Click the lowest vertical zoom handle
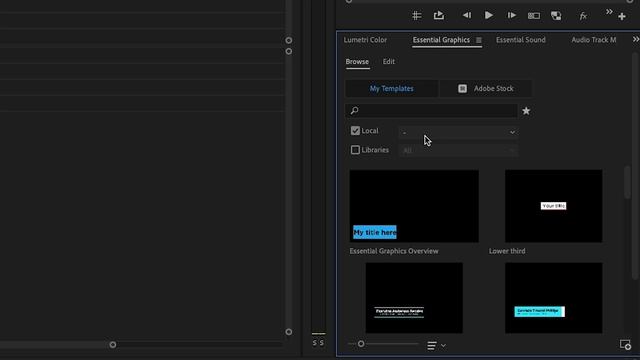The image size is (640, 360). coord(289,332)
